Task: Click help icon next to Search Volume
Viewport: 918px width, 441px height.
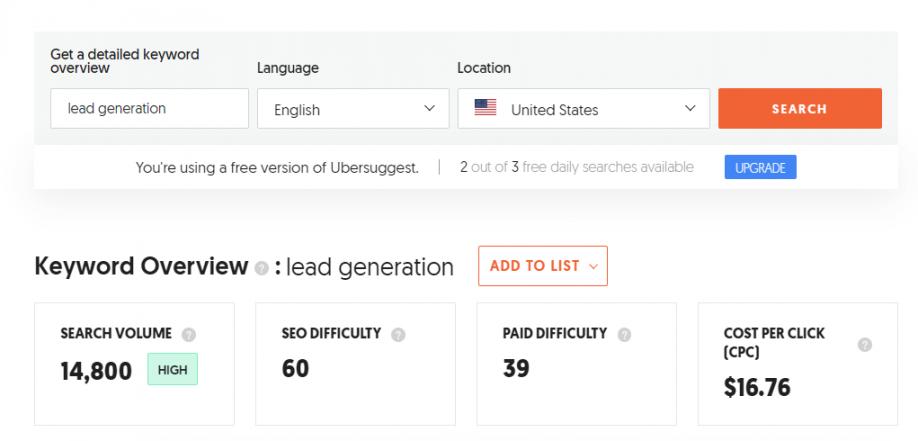Action: coord(189,334)
